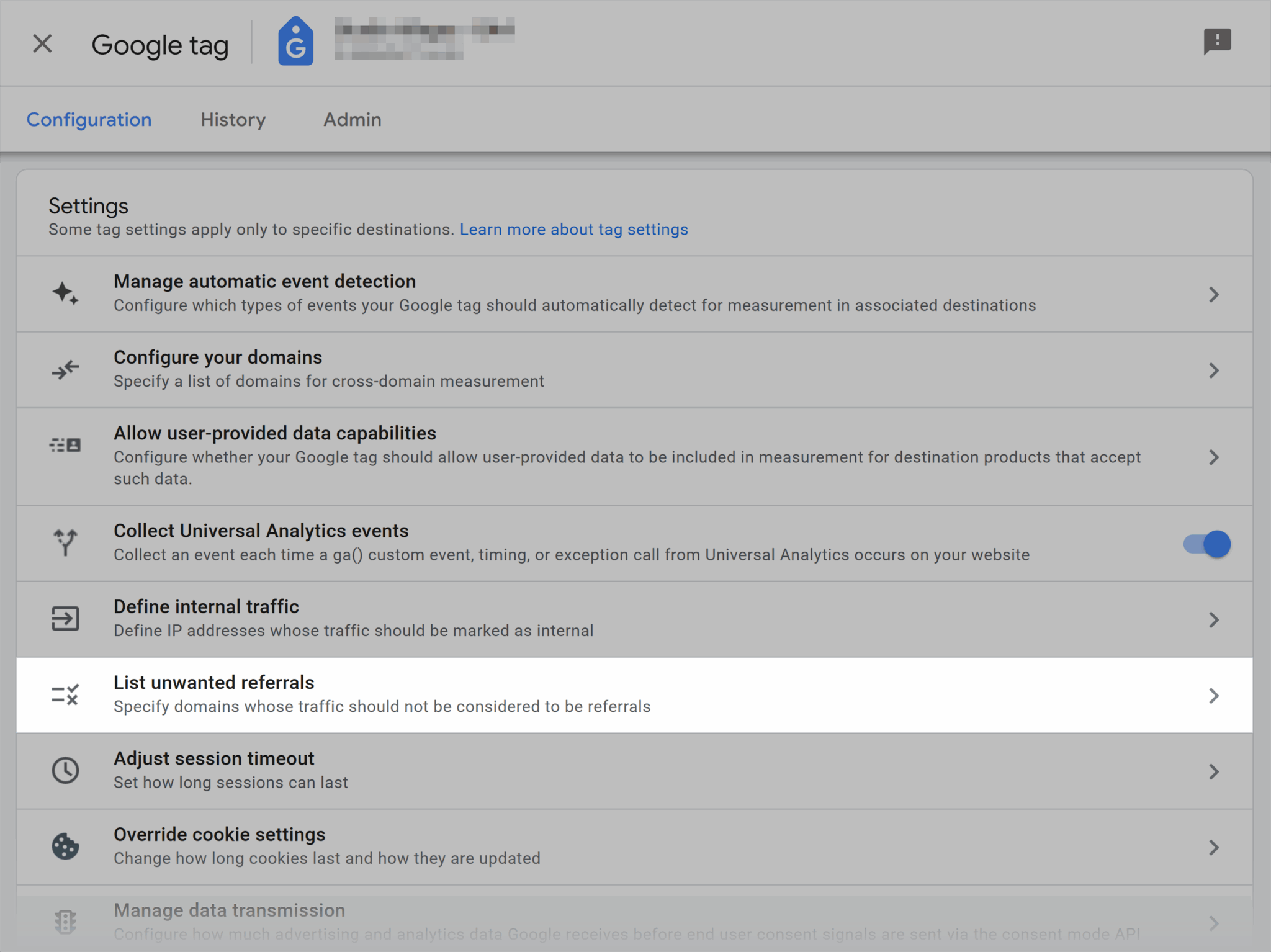
Task: Click the sparkle icon for automatic event detection
Action: point(65,293)
